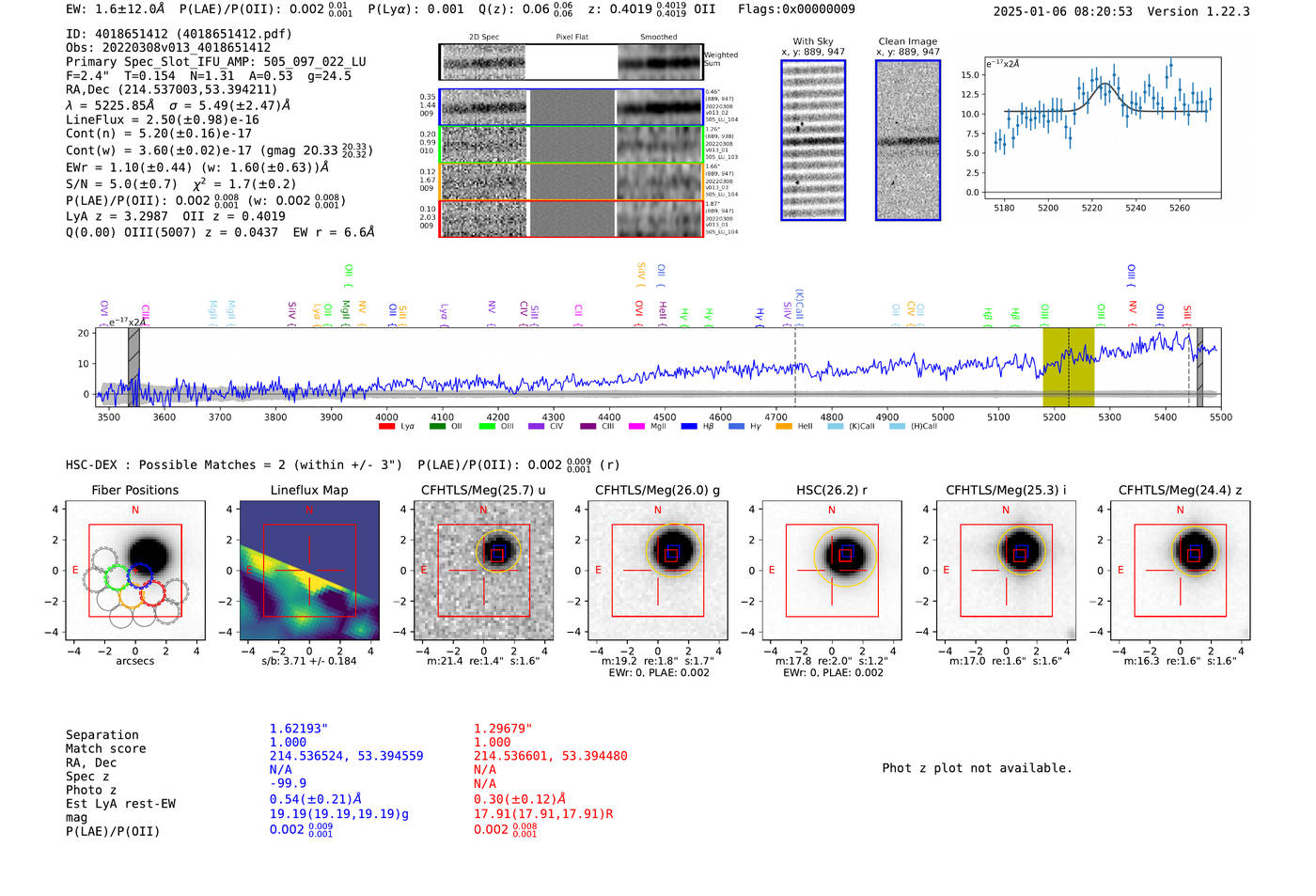Screen dimensions: 1316x896
Task: Click the Hβ blue legend swatch
Action: (x=689, y=427)
